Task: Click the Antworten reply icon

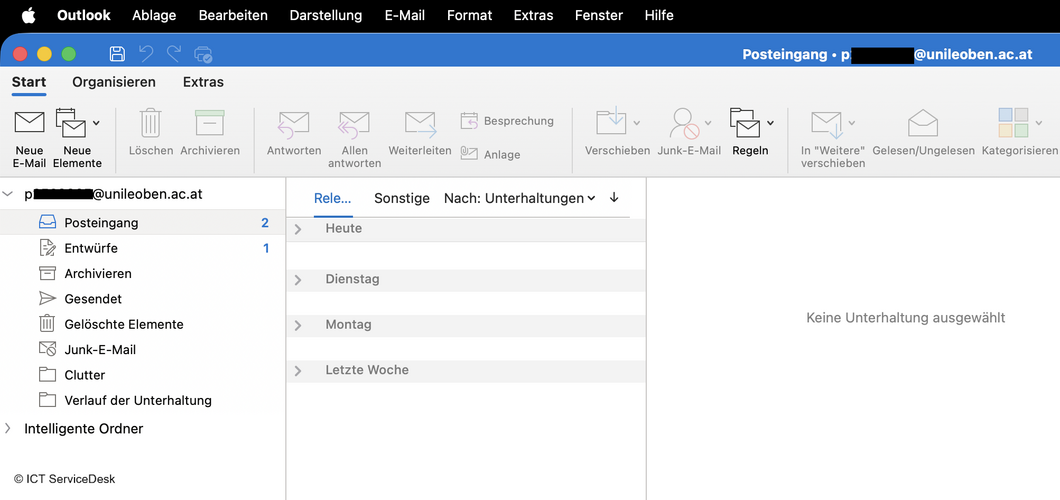Action: coord(294,124)
